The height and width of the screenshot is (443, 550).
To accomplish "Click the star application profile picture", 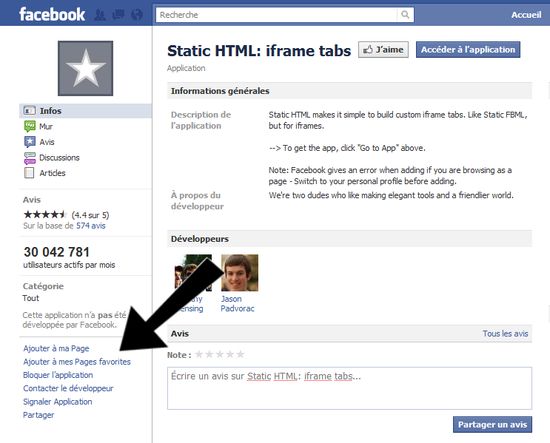I will pos(86,68).
